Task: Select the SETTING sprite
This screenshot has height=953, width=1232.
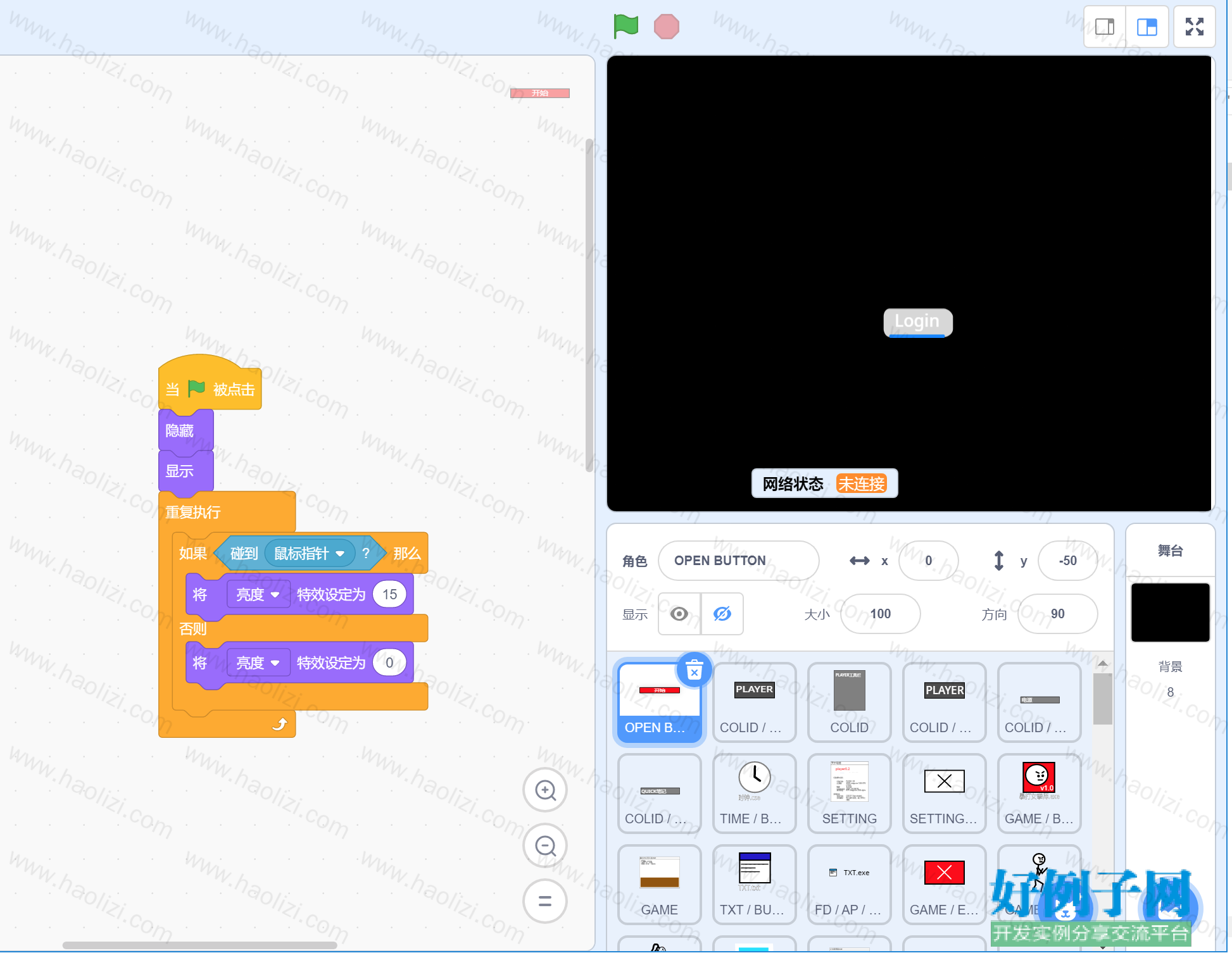Action: [849, 794]
